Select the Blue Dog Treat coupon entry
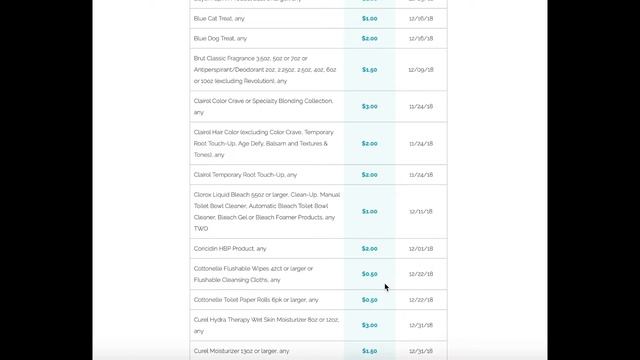 [x=318, y=39]
